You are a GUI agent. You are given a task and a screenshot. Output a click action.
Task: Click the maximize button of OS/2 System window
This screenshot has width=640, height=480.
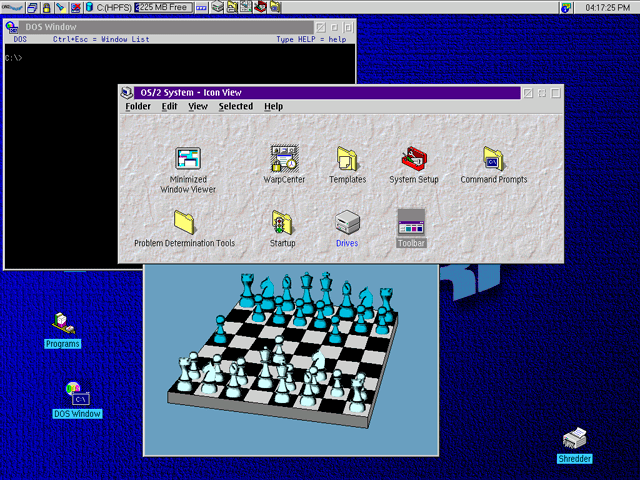pos(556,93)
